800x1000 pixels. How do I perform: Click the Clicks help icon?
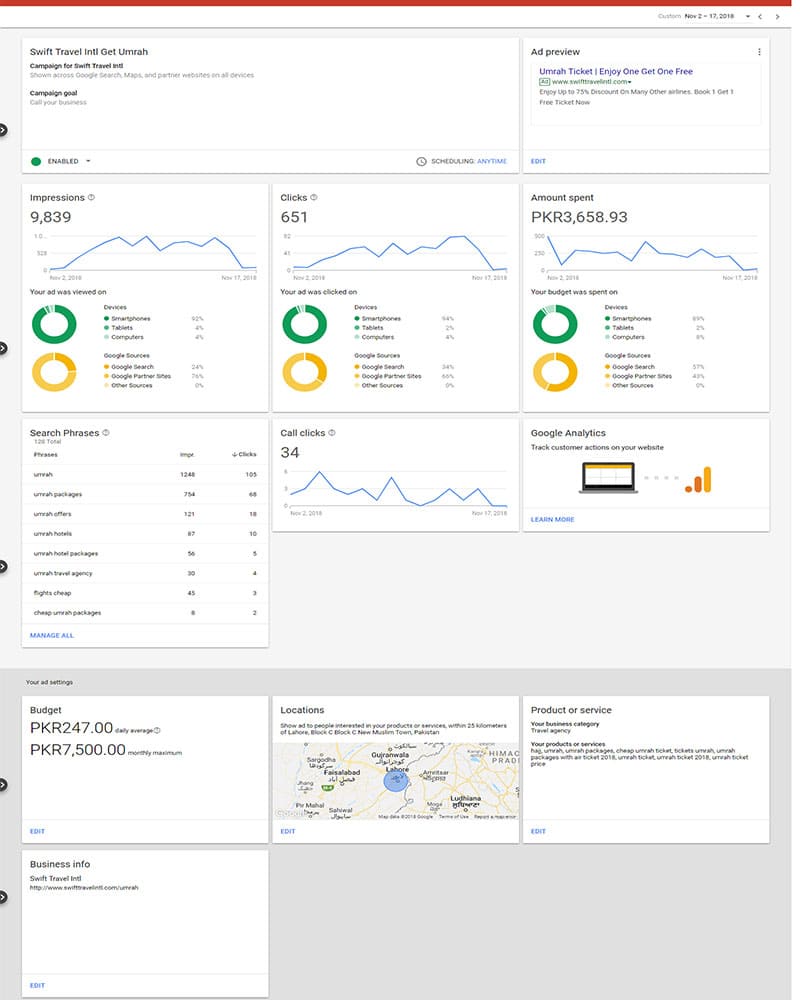click(313, 198)
